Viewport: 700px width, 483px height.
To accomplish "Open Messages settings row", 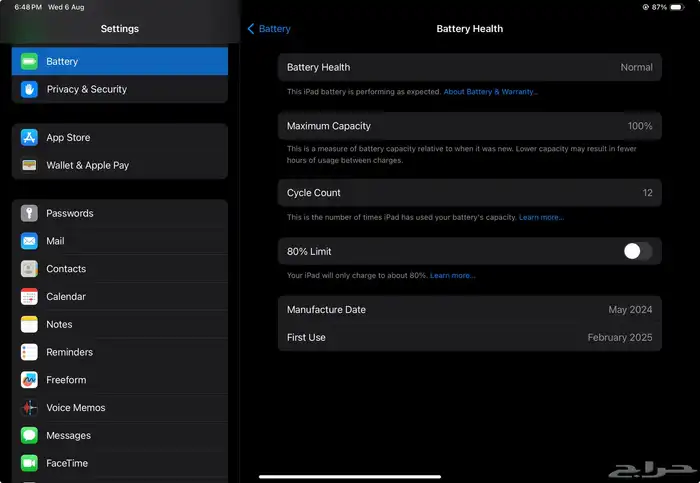I will coord(120,435).
